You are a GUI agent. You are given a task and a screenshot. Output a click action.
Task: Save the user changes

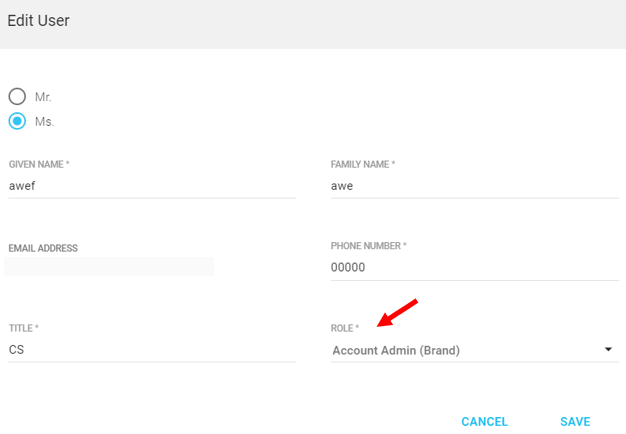575,422
